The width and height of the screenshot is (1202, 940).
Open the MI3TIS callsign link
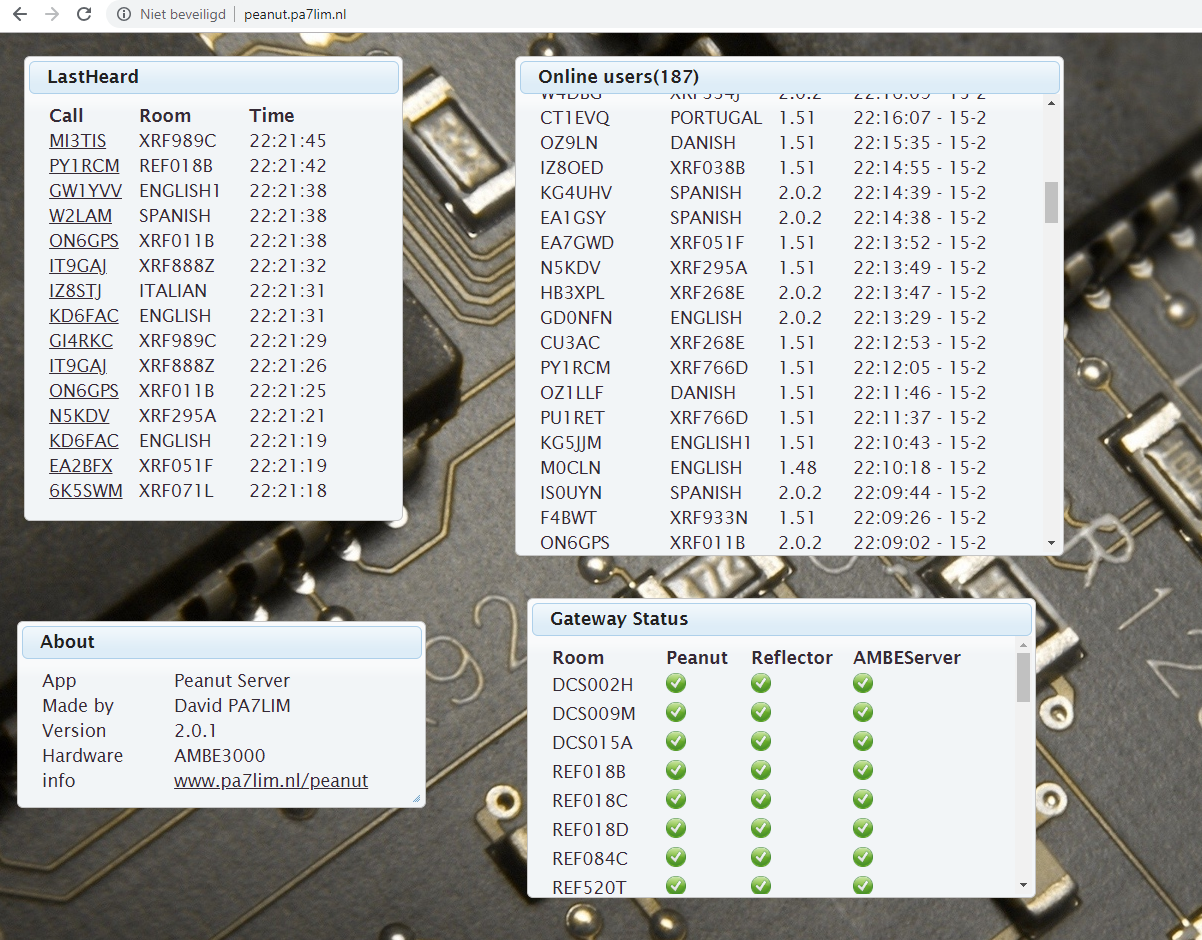point(77,141)
